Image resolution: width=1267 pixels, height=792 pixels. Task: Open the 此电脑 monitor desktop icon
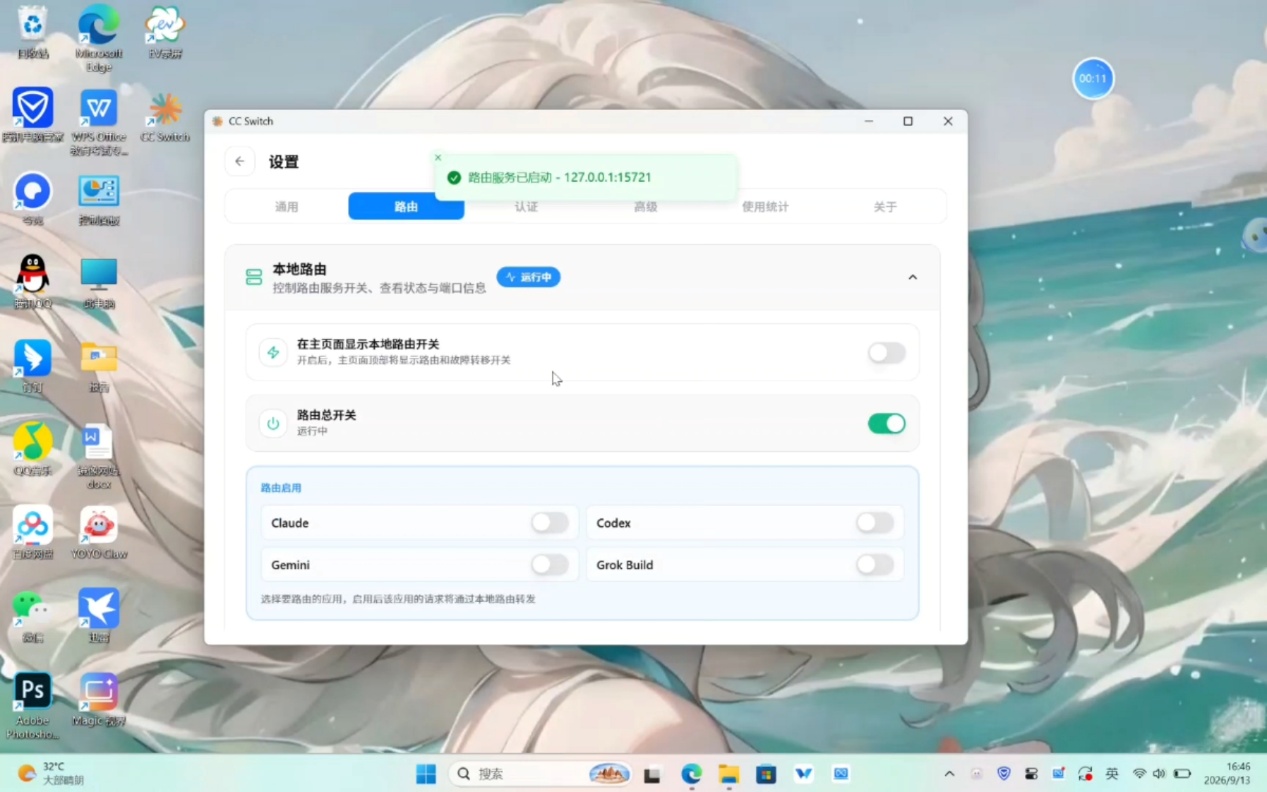tap(99, 282)
